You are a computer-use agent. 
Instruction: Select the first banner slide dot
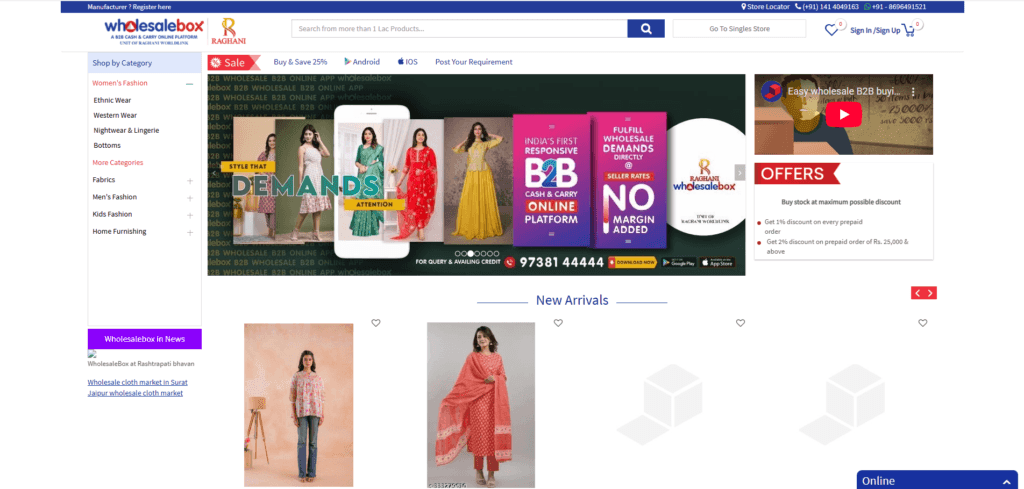point(458,253)
